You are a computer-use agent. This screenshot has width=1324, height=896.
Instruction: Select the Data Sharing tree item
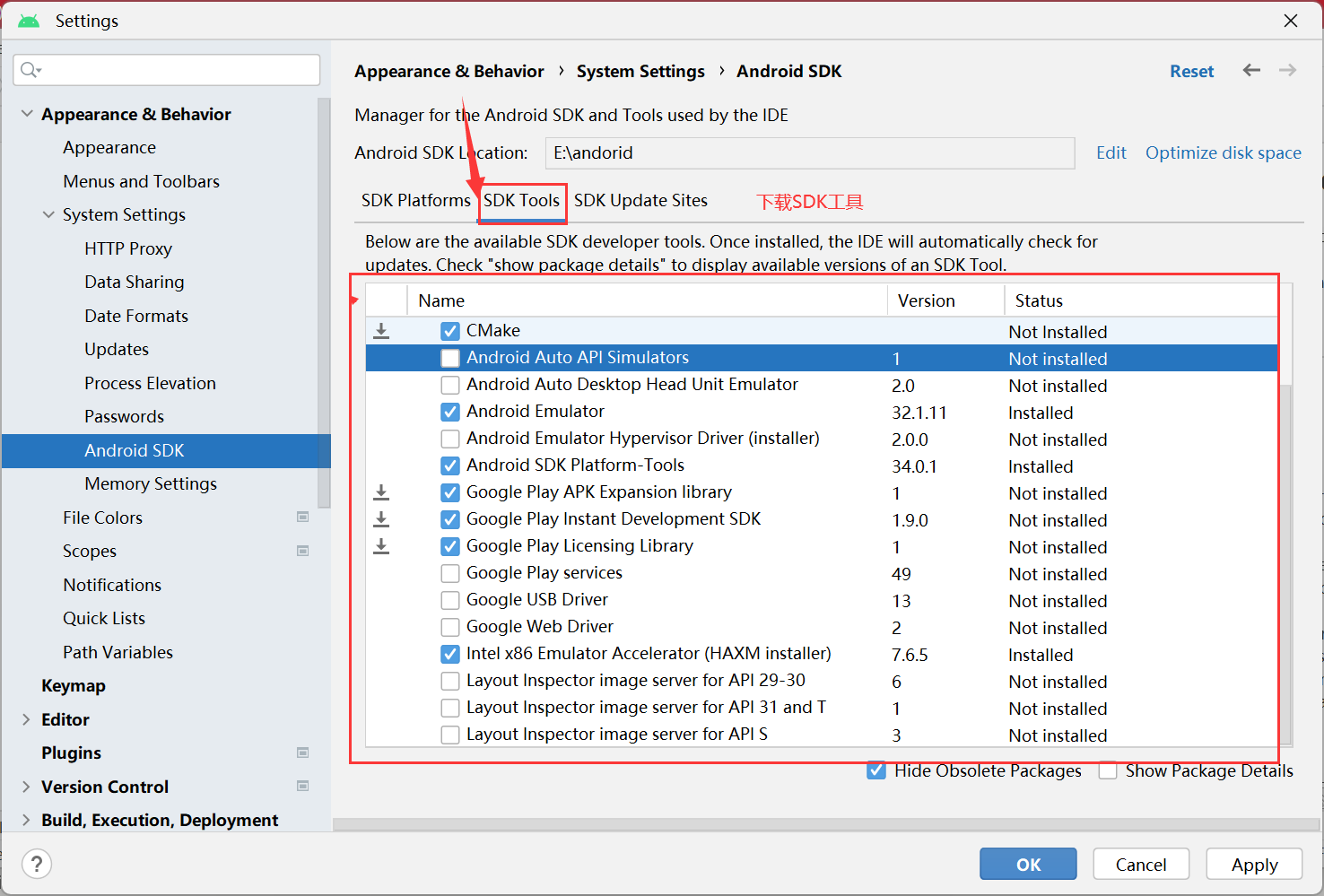click(x=135, y=282)
